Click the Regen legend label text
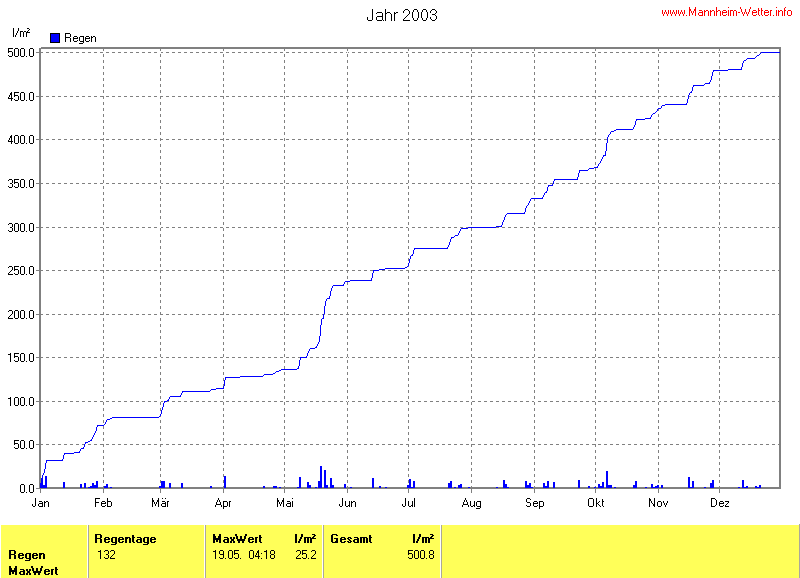 point(80,37)
